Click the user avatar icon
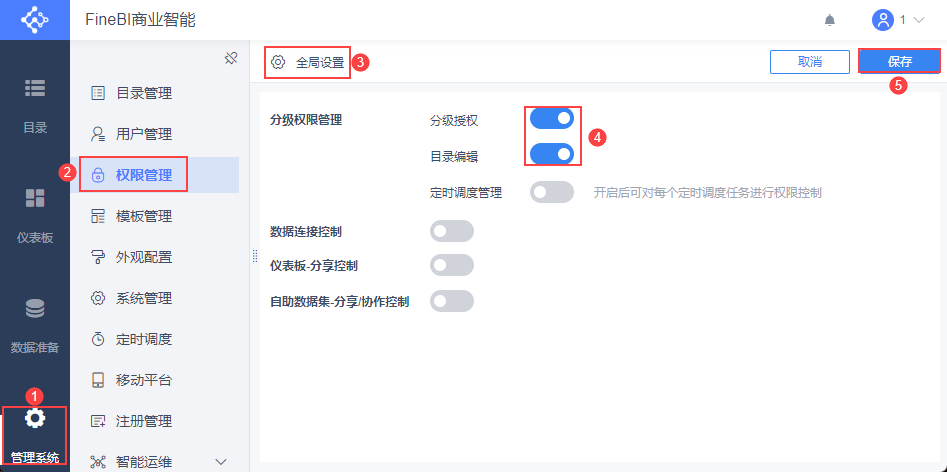 click(x=882, y=20)
